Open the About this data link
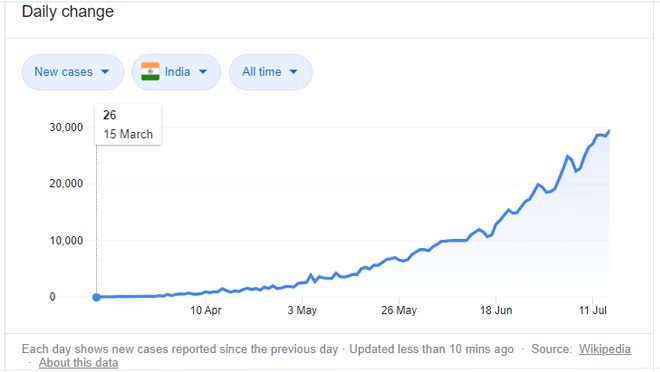660x372 pixels. click(78, 363)
